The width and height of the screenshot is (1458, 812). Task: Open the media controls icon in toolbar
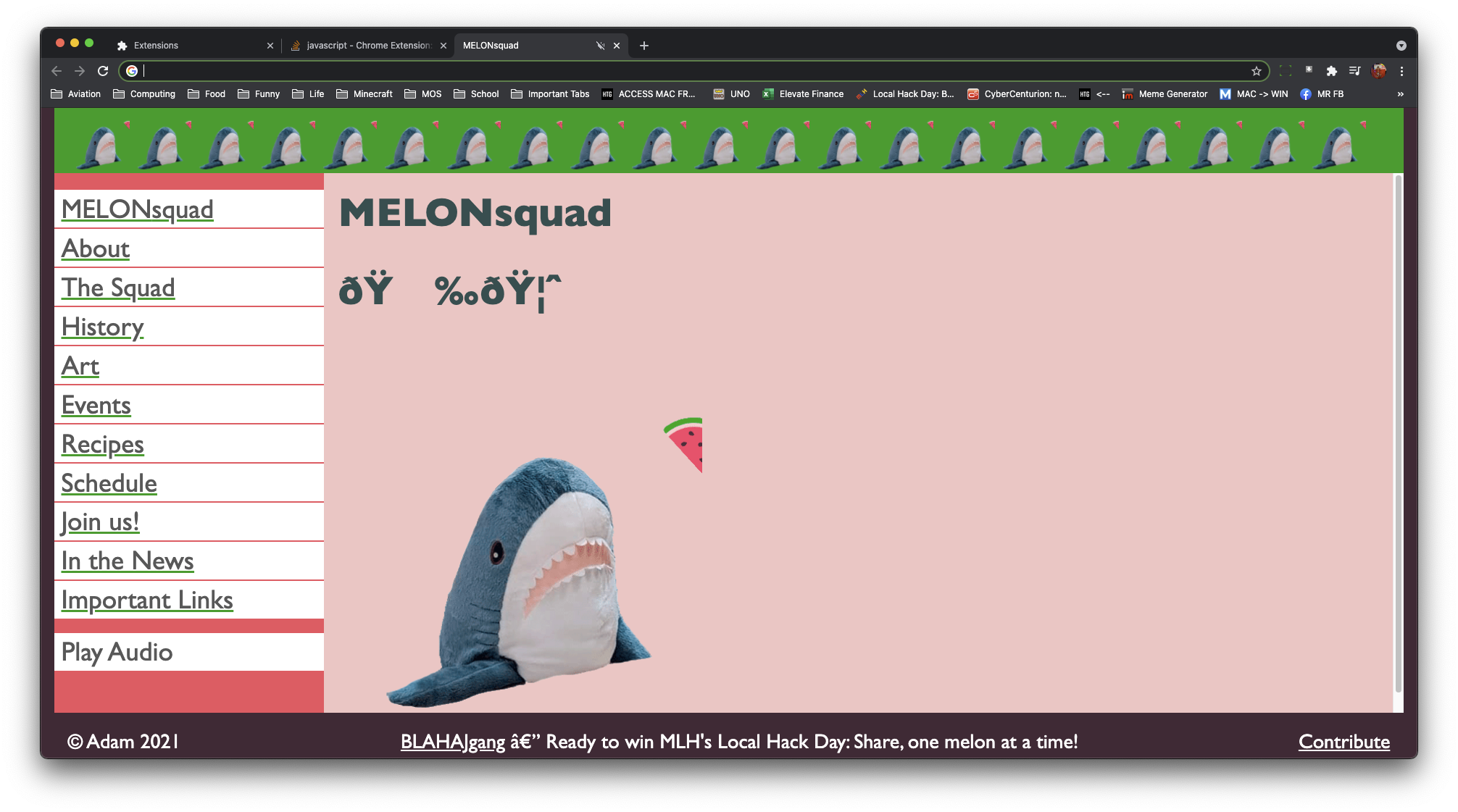point(1354,70)
